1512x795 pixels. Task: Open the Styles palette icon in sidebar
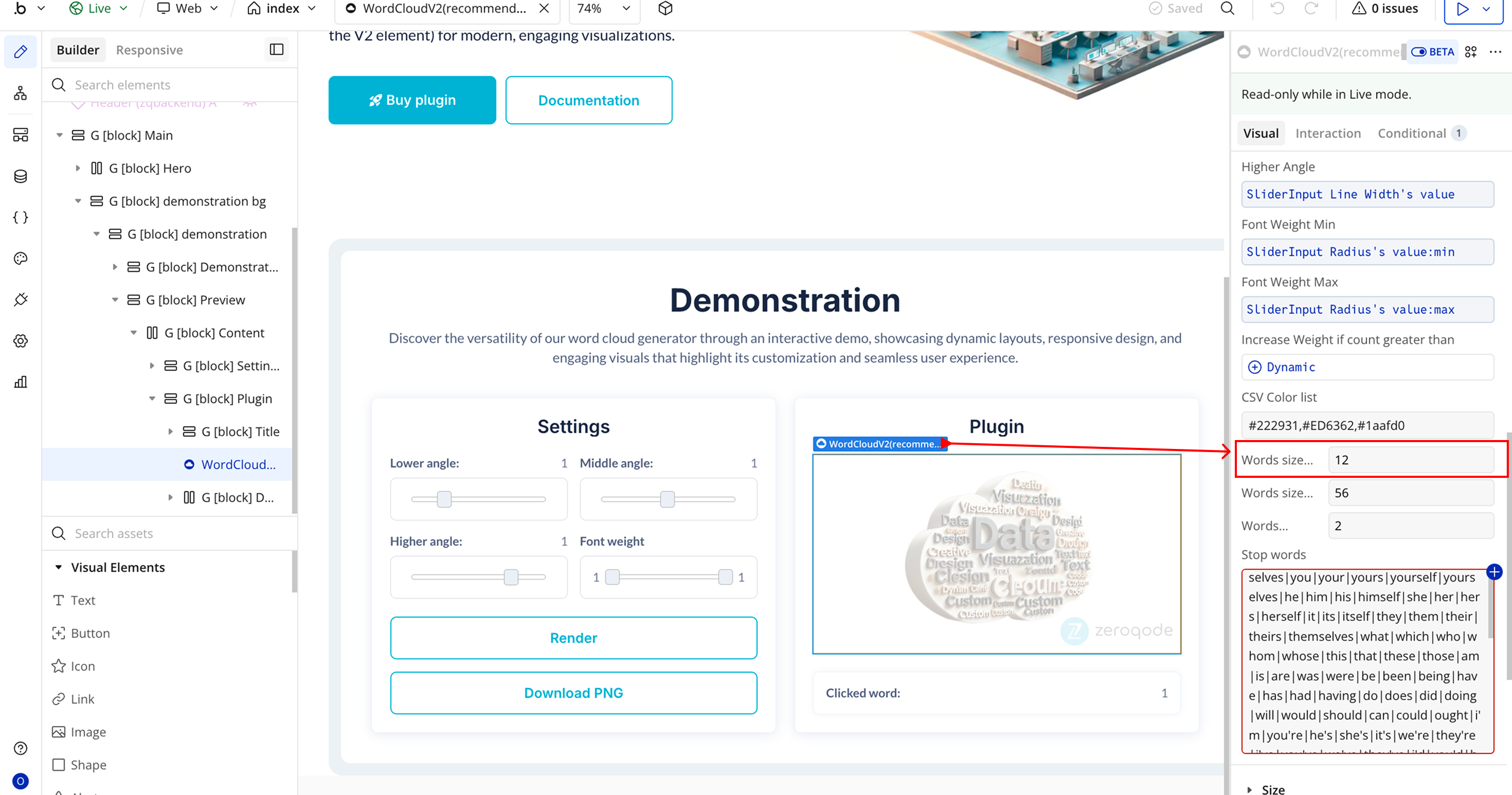(20, 258)
